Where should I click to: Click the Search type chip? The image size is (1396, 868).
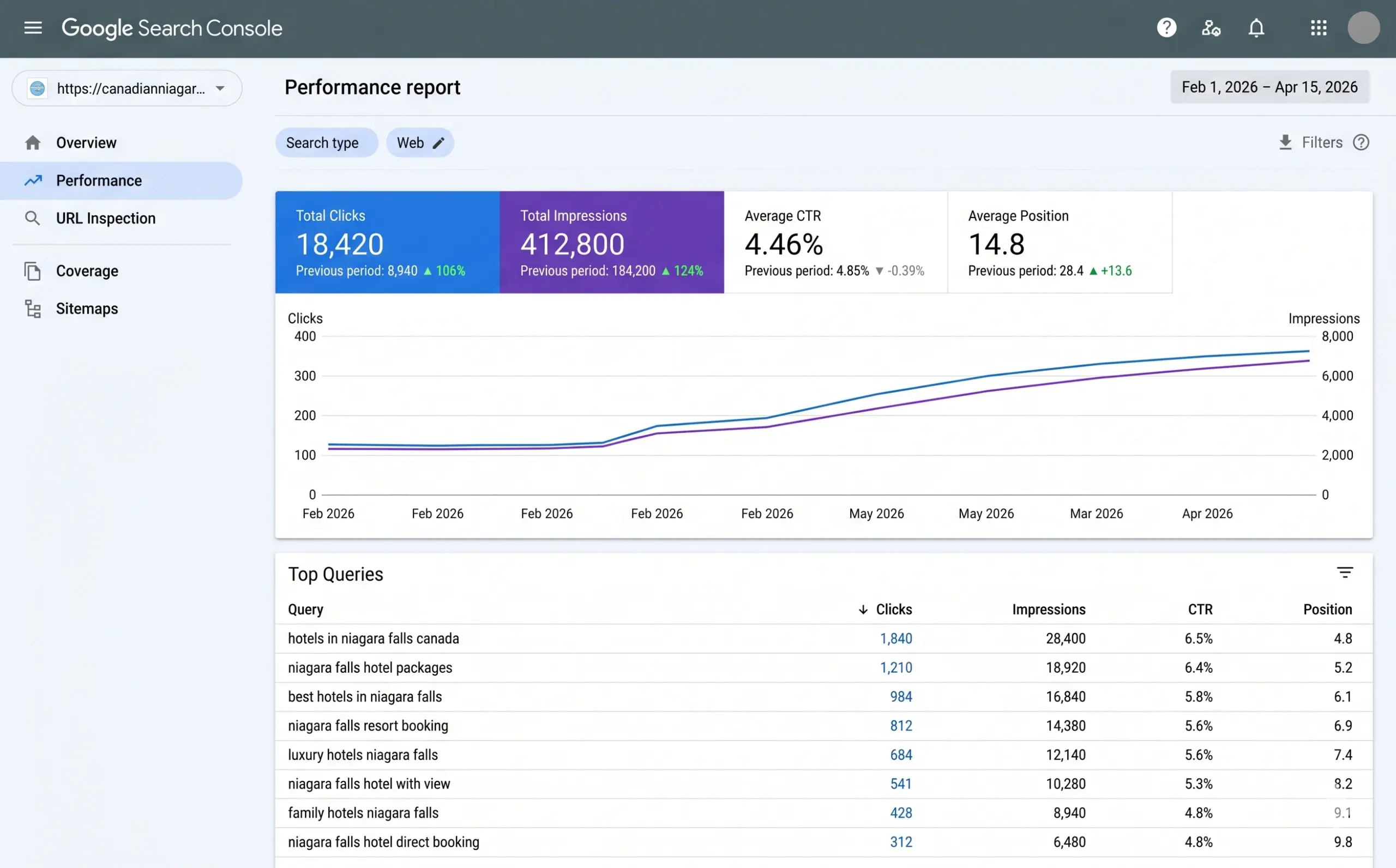(x=326, y=142)
